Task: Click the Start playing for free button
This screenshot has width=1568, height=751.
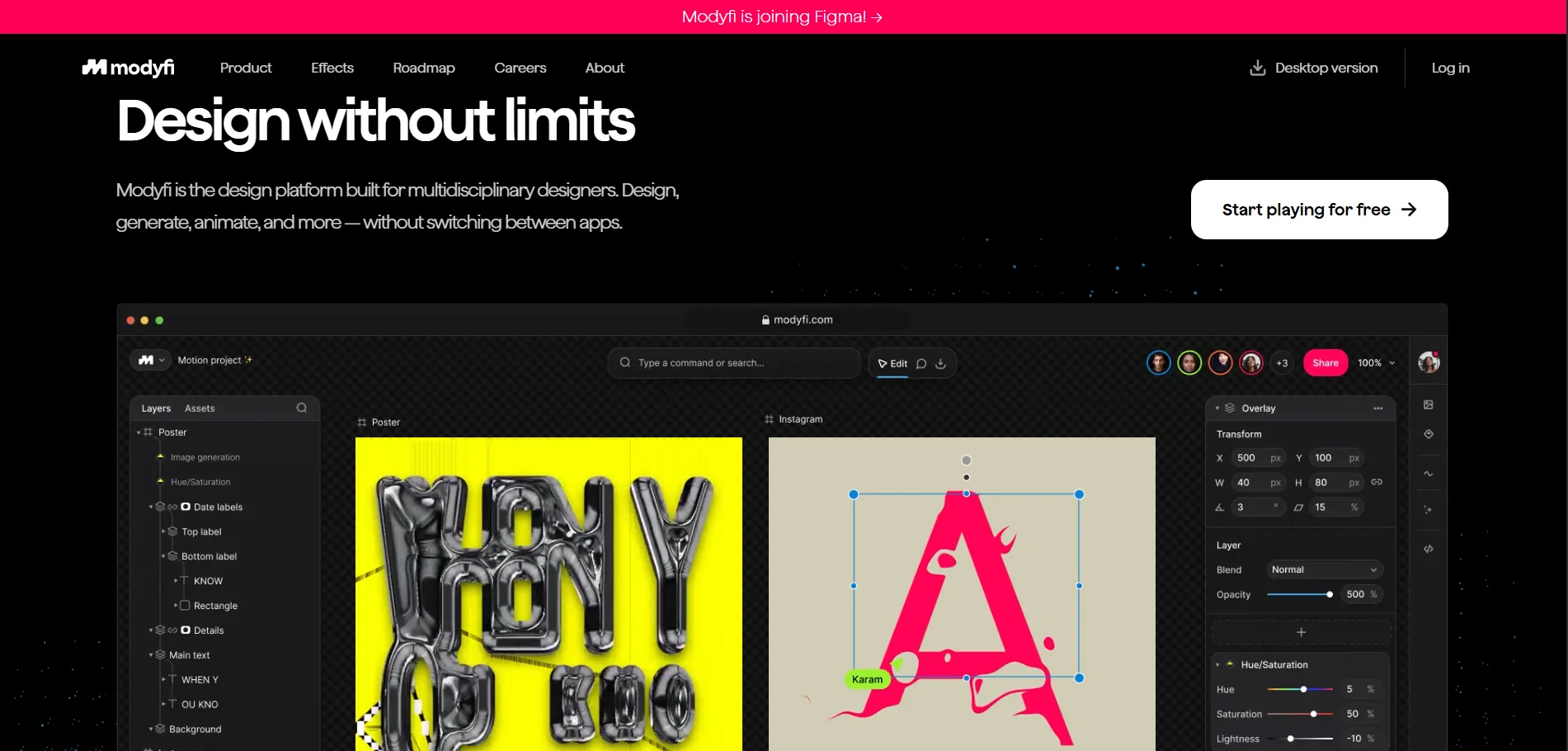Action: [1319, 210]
